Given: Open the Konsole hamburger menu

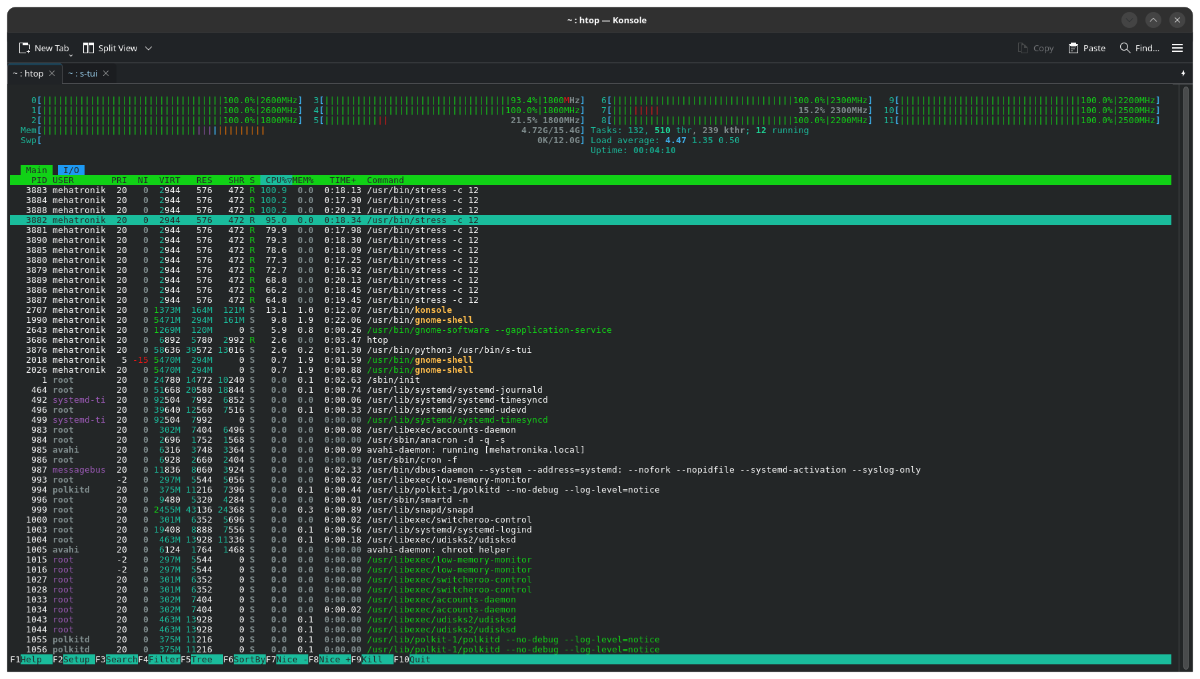Looking at the screenshot, I should [1178, 48].
